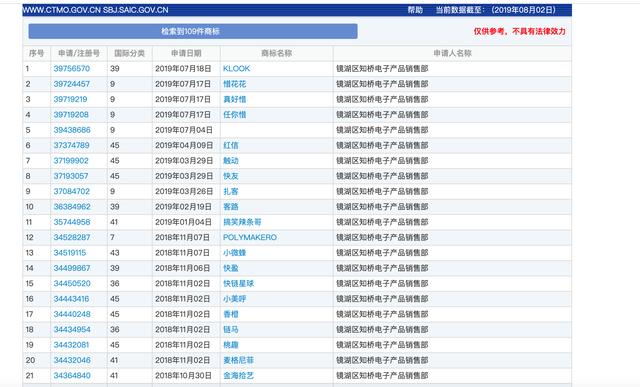
Task: Select the date 2018年11月06日
Action: click(182, 268)
